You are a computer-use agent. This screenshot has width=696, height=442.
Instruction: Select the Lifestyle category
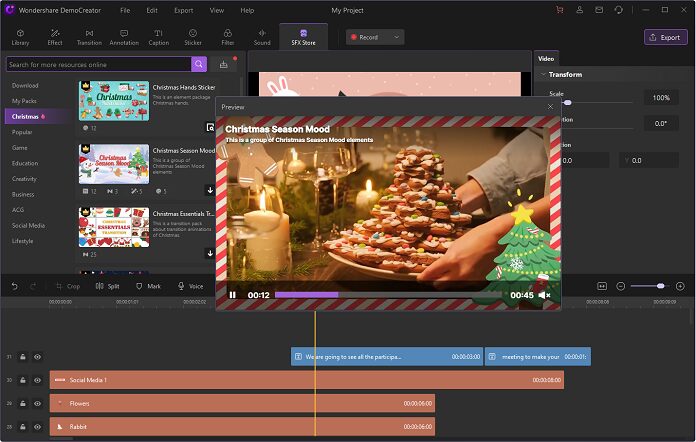point(23,241)
